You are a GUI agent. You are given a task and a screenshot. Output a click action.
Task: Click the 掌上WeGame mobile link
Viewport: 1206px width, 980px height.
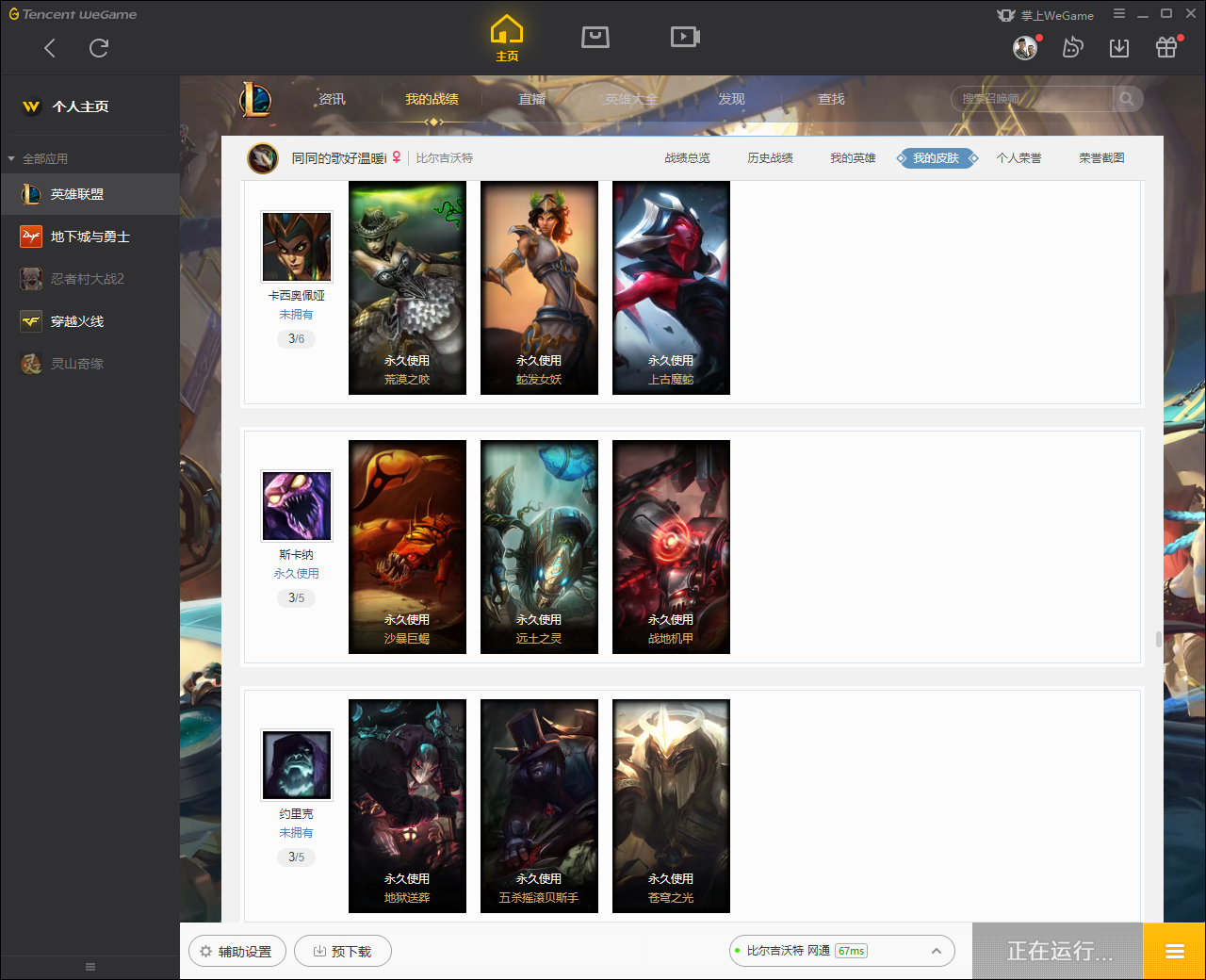[x=1046, y=15]
